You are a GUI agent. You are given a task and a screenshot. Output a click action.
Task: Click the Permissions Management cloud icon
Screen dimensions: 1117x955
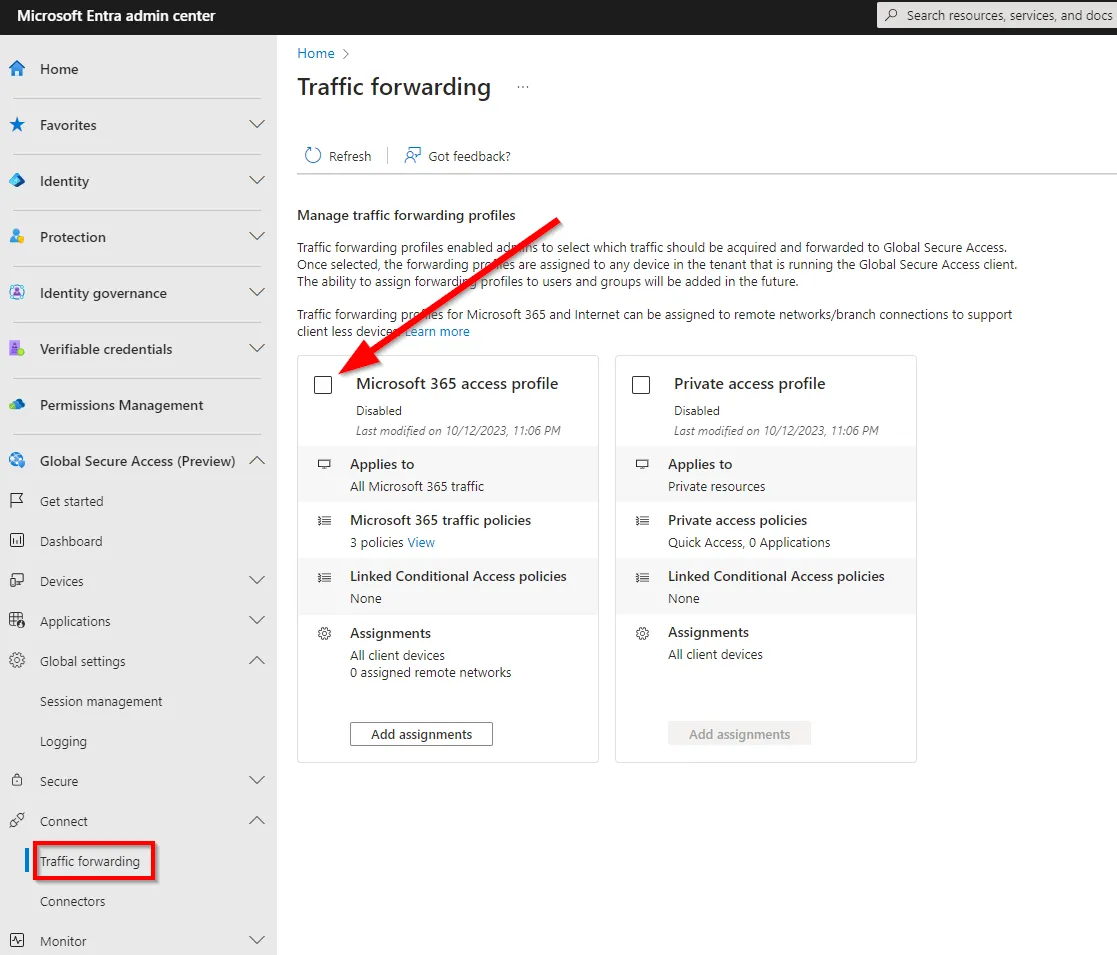17,405
